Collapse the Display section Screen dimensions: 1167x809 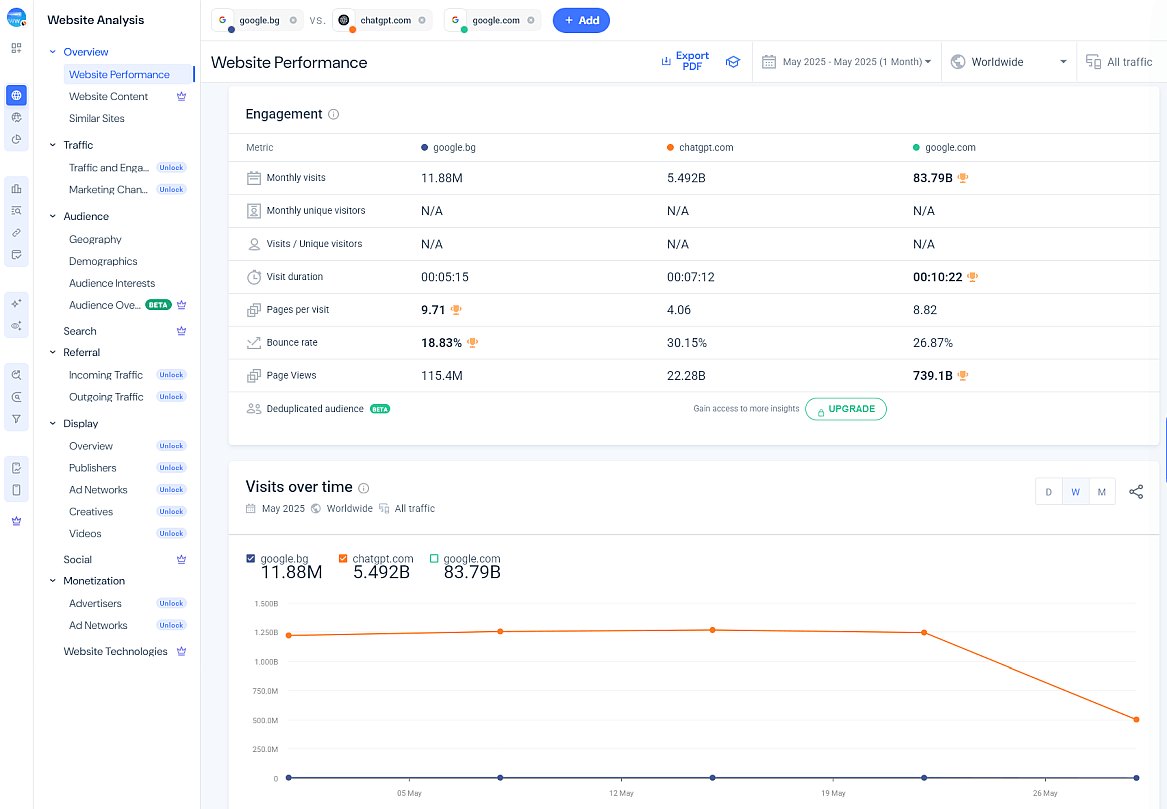[52, 423]
